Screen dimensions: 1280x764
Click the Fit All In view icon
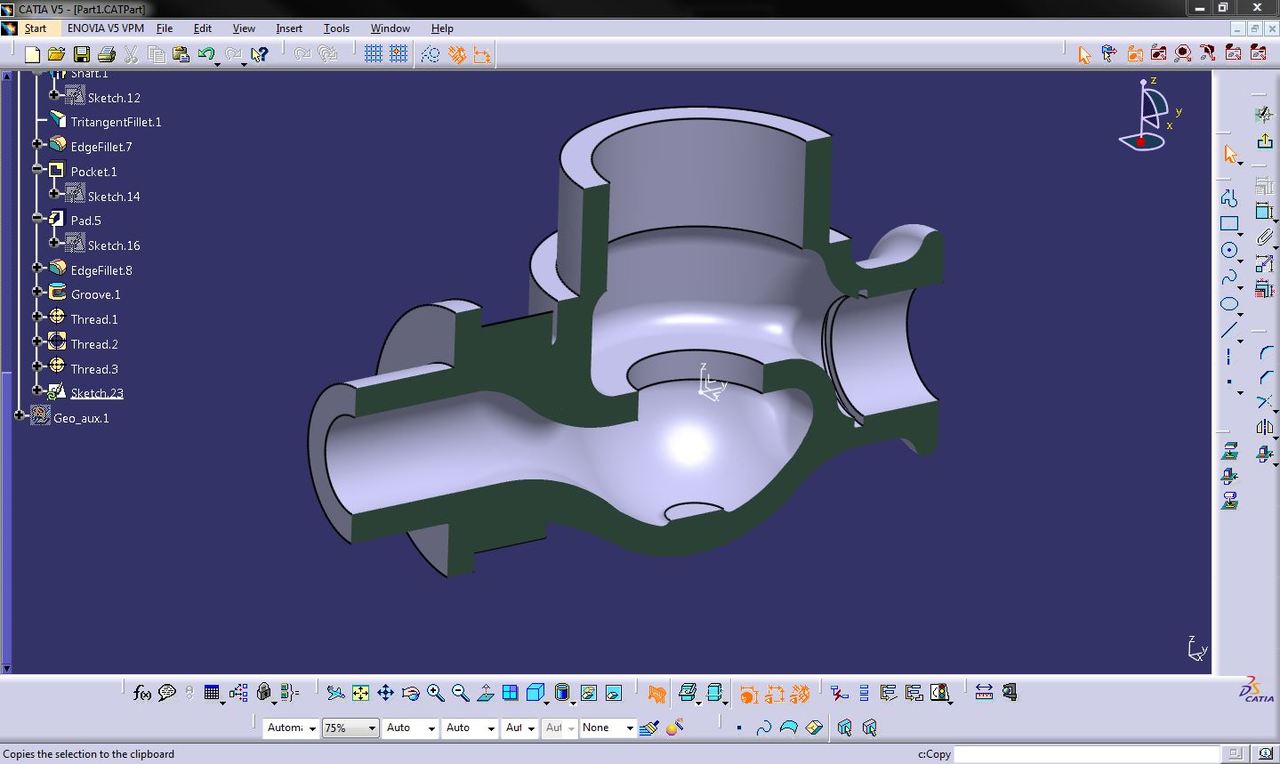click(x=360, y=692)
